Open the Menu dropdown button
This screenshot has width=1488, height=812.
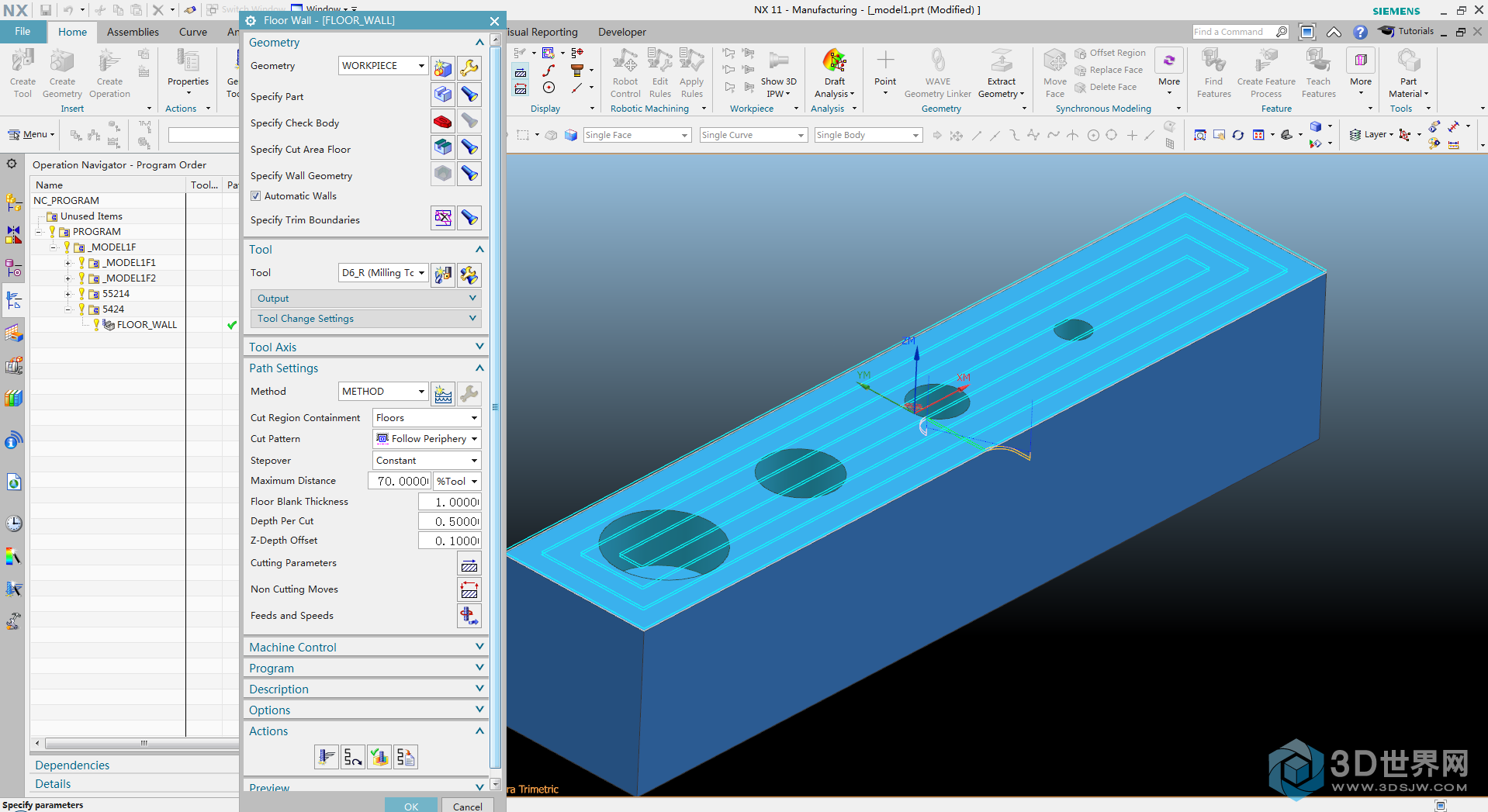click(31, 134)
